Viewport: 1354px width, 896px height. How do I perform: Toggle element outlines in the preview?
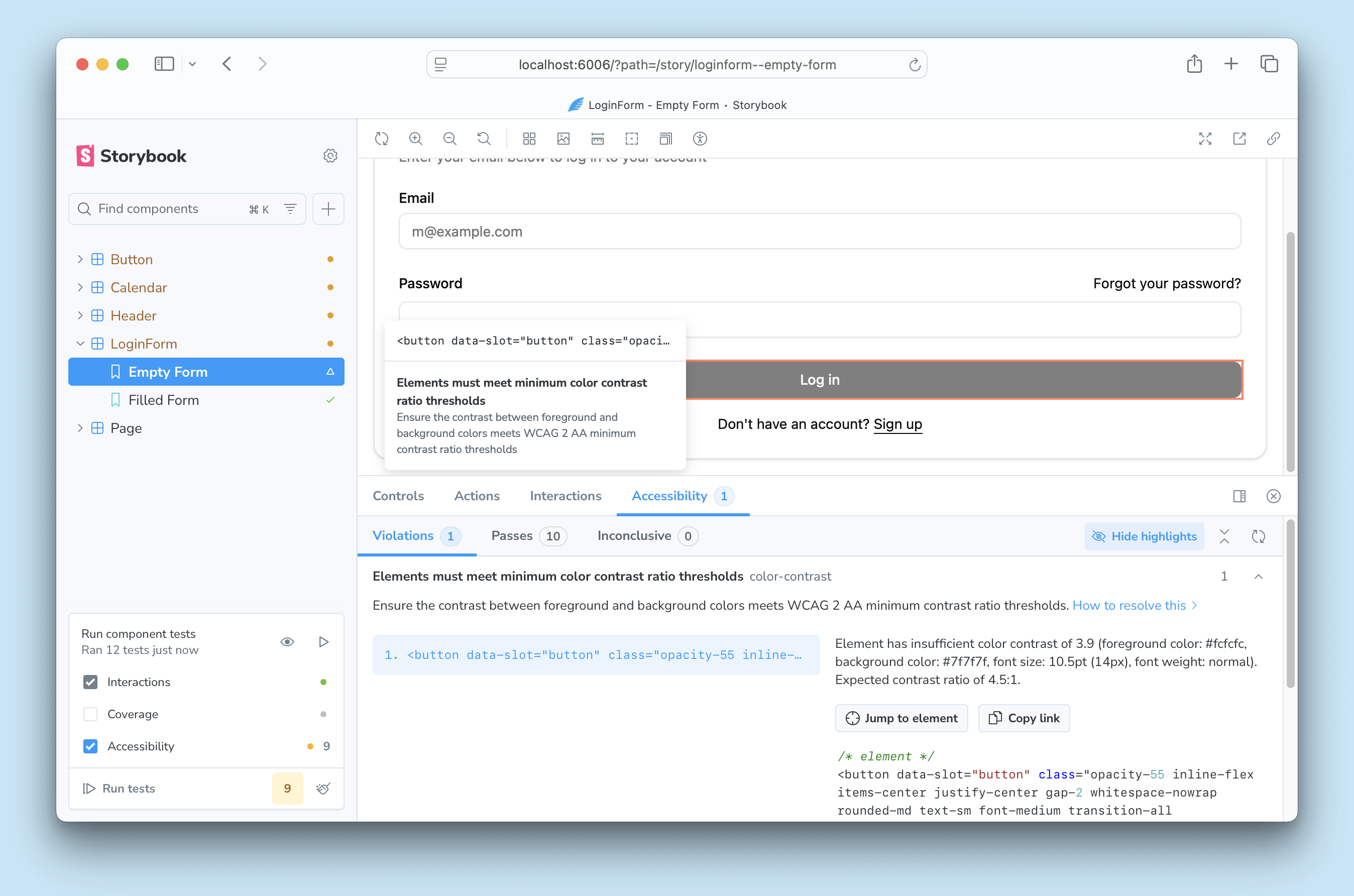point(632,139)
